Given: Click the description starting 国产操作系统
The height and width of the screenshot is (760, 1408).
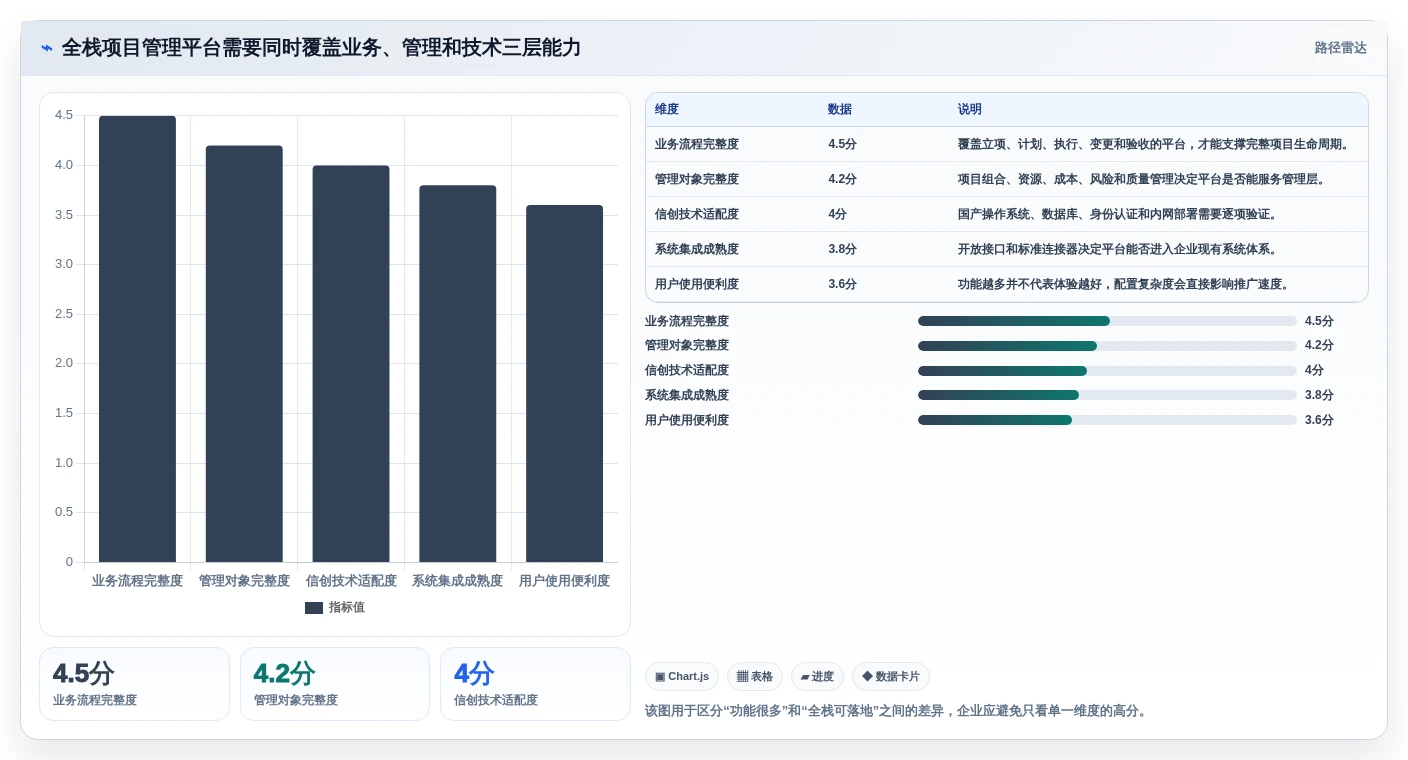Looking at the screenshot, I should pyautogui.click(x=1117, y=214).
